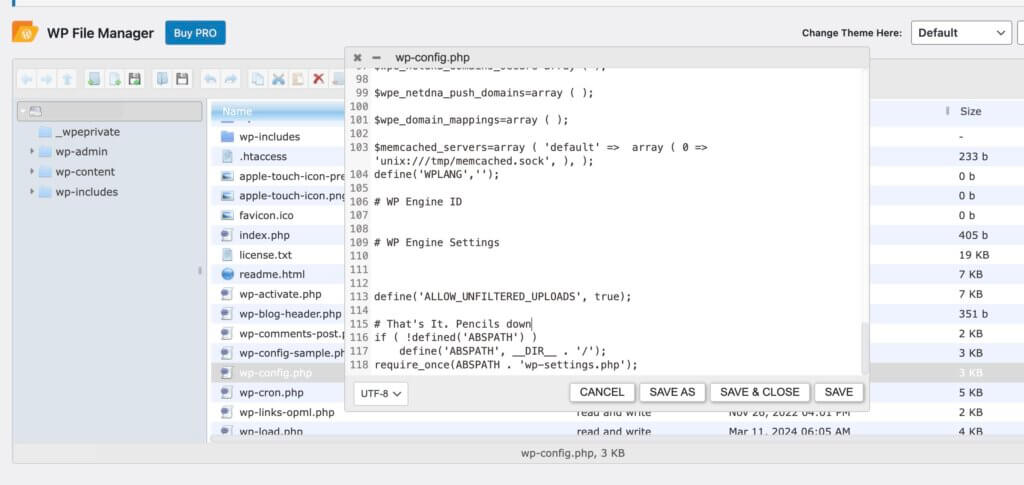
Task: Click the forward navigation arrow in the toolbar
Action: point(47,80)
